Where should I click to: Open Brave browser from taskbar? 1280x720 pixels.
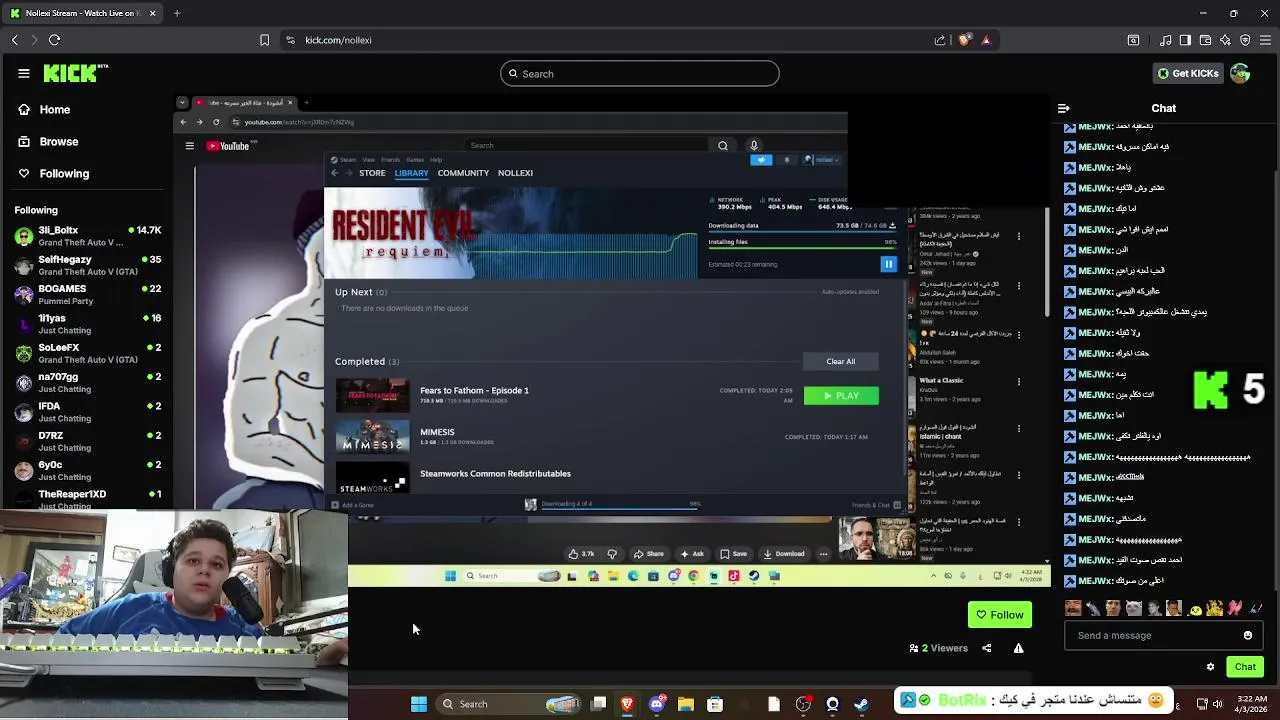[x=627, y=704]
